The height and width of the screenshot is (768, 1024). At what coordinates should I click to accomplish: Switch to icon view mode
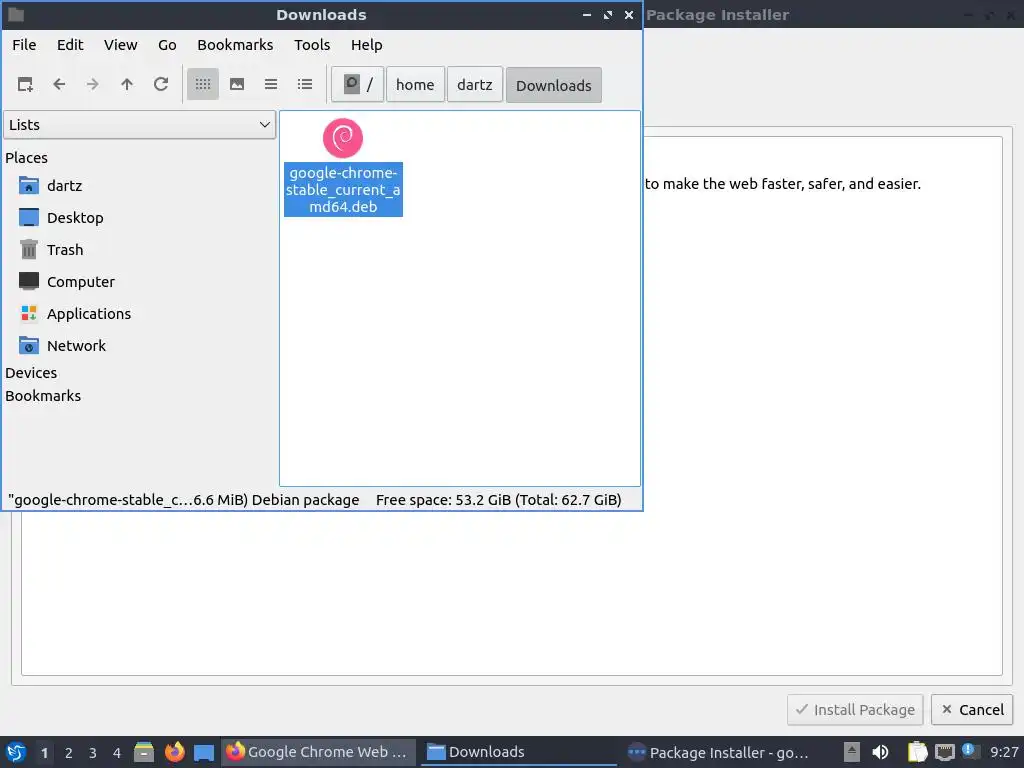coord(203,84)
